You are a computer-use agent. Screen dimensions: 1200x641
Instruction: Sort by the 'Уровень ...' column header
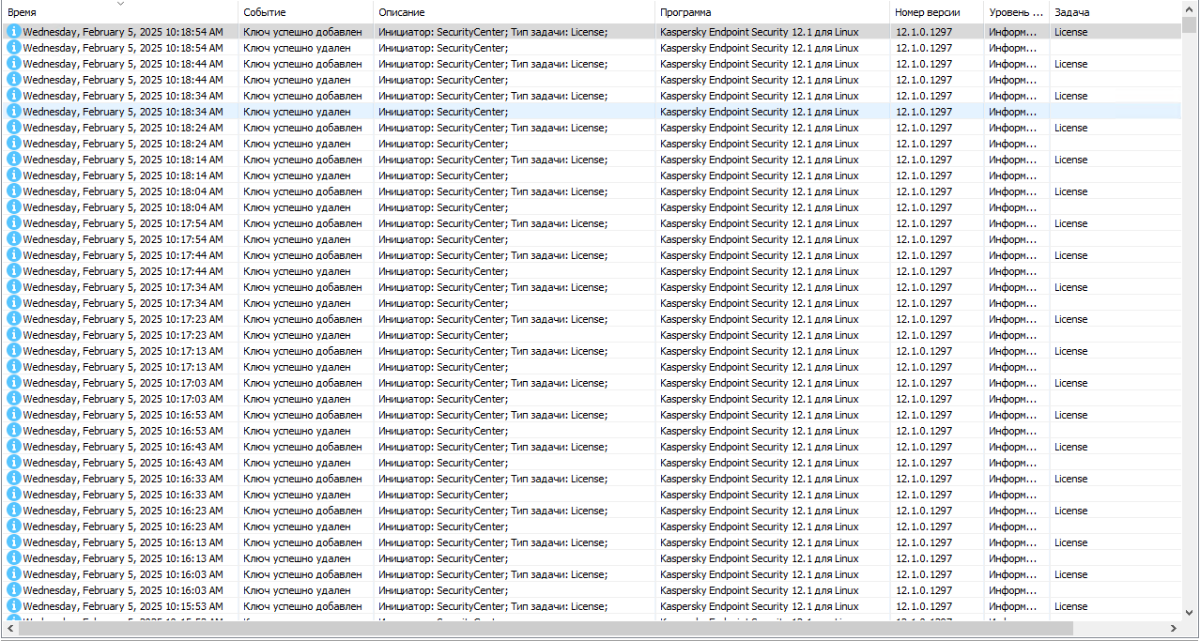[x=1016, y=12]
